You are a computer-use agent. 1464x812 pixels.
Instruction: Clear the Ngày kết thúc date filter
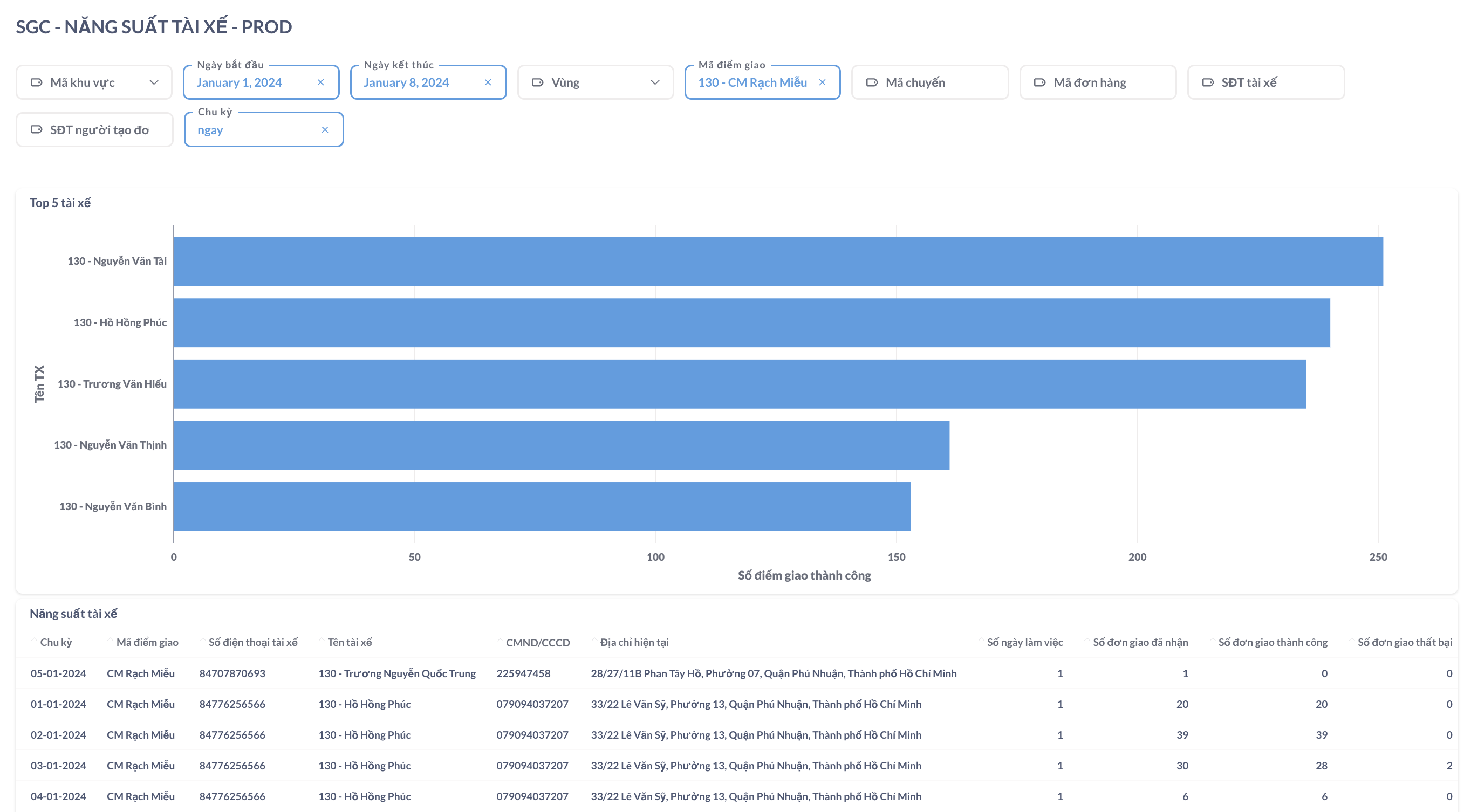click(x=488, y=82)
